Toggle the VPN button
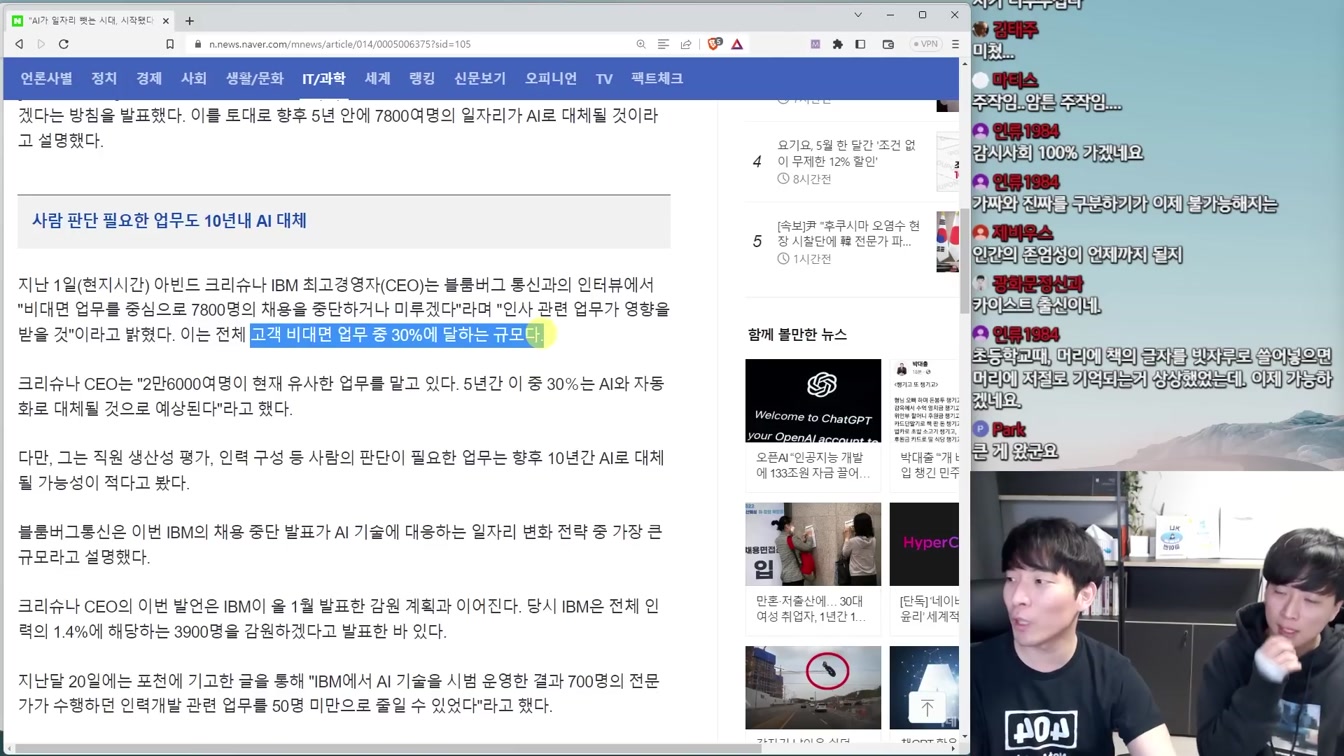 tap(925, 44)
